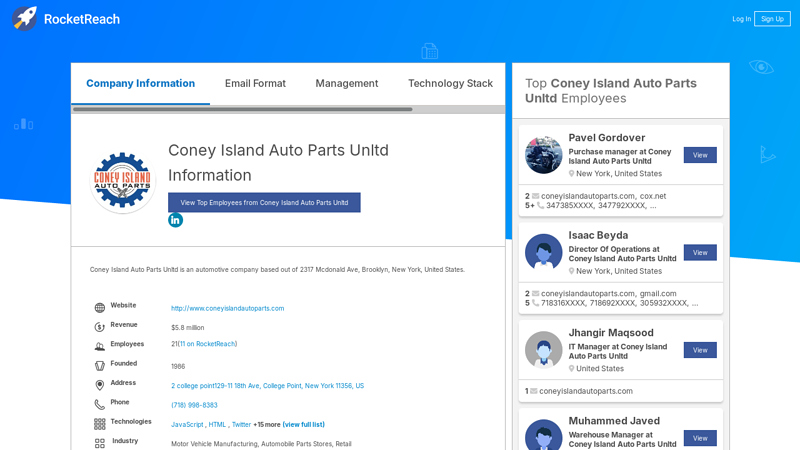Image resolution: width=800 pixels, height=450 pixels.
Task: Click the Muhammed Javed name heading
Action: pyautogui.click(x=614, y=421)
